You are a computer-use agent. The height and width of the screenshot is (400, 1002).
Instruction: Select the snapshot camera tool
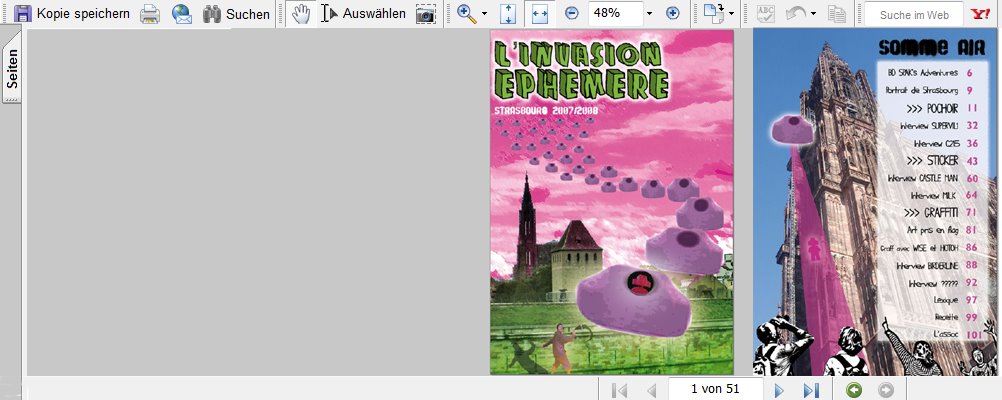click(x=426, y=13)
